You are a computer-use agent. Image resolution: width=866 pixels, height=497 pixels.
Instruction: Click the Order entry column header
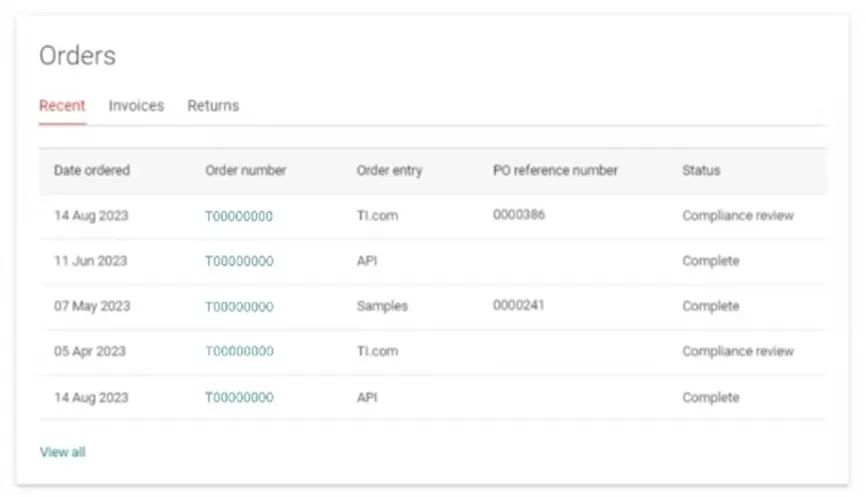coord(389,170)
